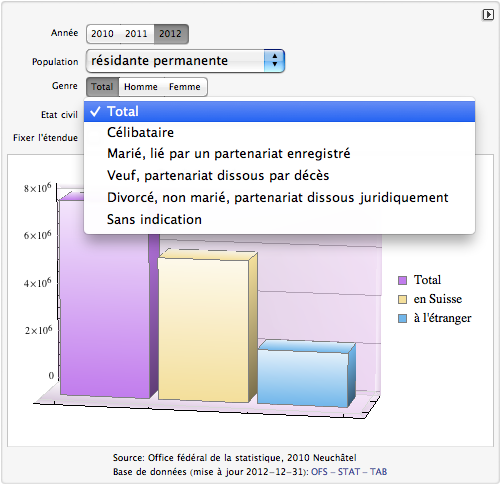Click the résidante permanente combo box
Viewport: 501px width, 484px height.
coord(185,61)
